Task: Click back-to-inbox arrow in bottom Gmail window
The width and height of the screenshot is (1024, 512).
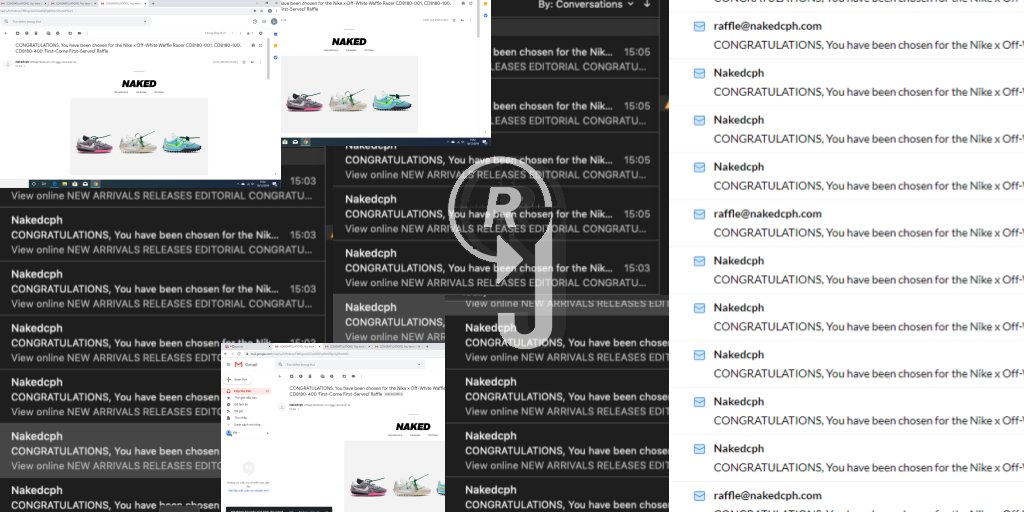Action: point(280,376)
